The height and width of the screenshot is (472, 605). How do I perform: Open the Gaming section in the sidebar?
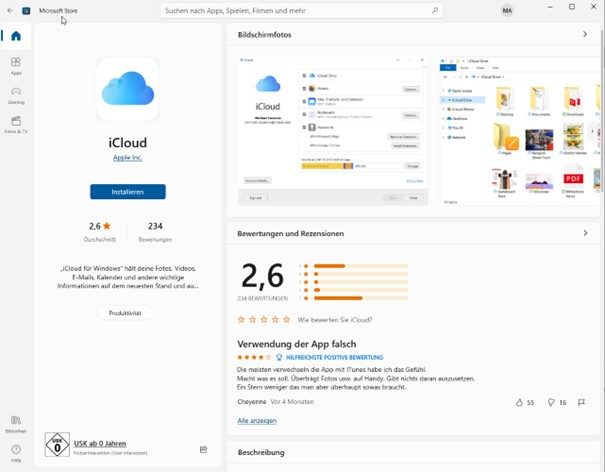[16, 95]
